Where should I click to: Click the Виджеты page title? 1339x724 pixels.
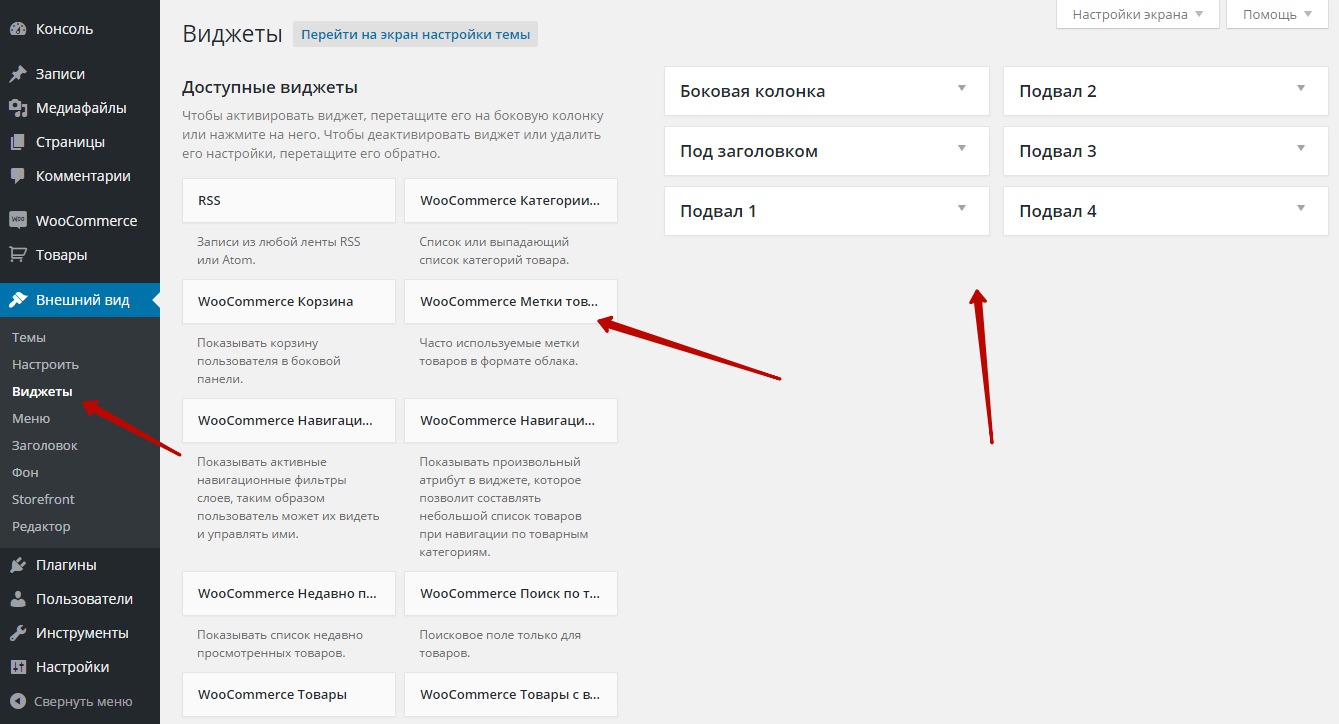pos(233,34)
